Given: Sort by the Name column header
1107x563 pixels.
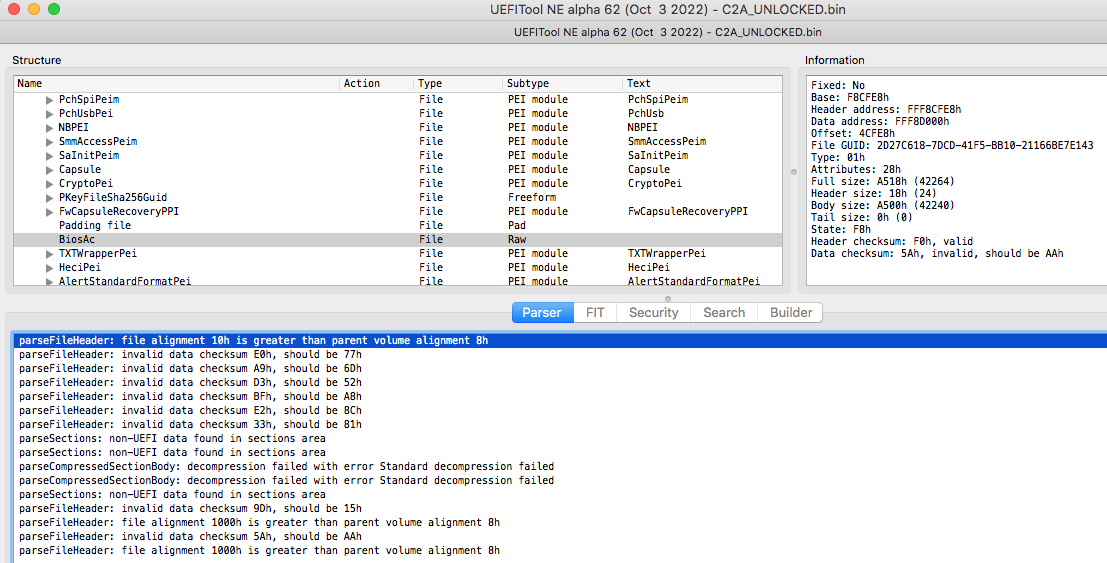Looking at the screenshot, I should pos(176,83).
